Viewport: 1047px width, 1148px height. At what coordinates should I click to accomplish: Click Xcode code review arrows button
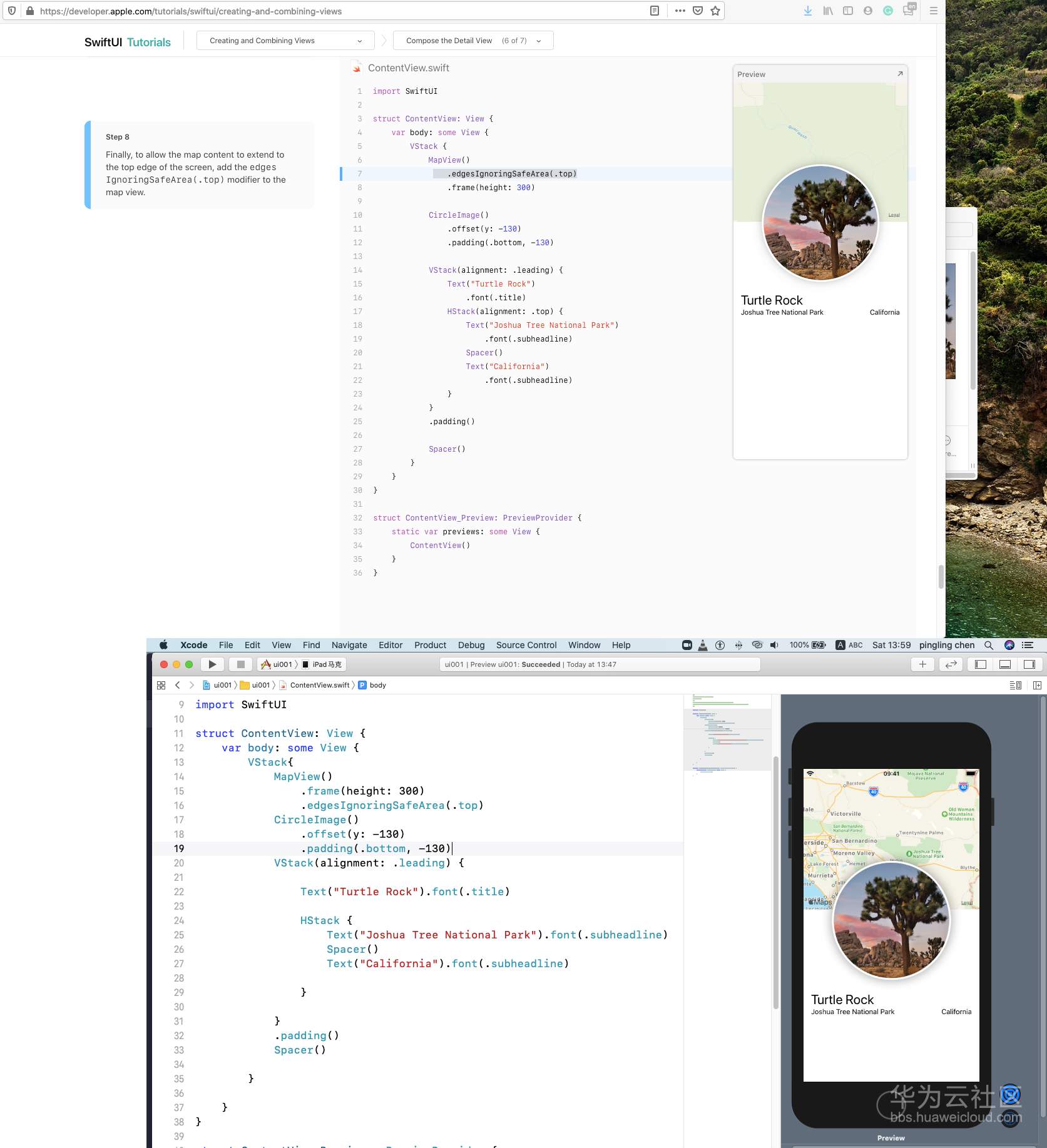[951, 664]
